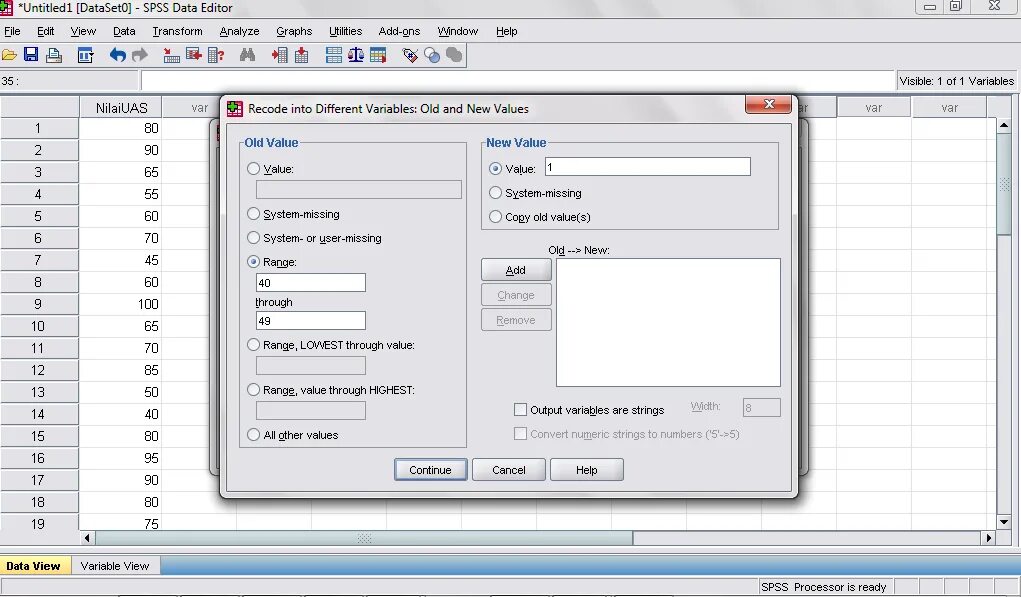1021x597 pixels.
Task: Select New Value 'Value' radio button
Action: pyautogui.click(x=495, y=169)
